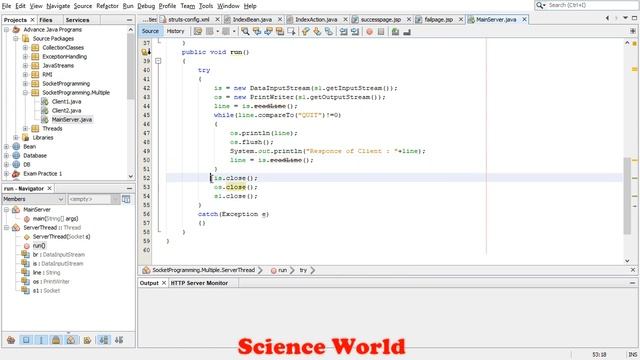Switch to failpage.jsp tab

438,19
